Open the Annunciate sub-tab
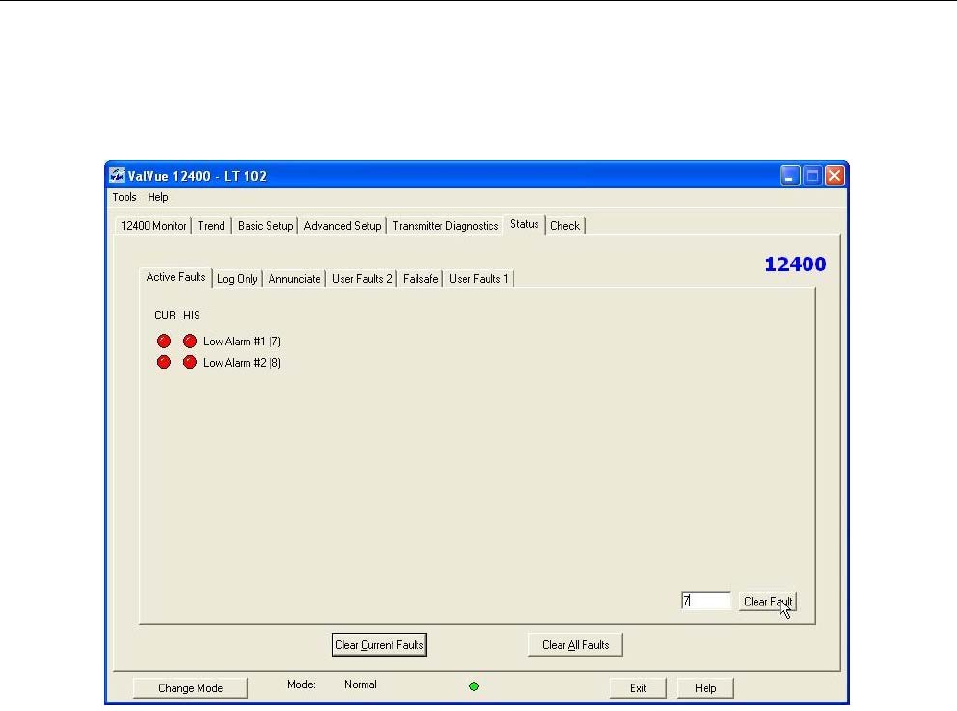The width and height of the screenshot is (957, 711). tap(294, 279)
